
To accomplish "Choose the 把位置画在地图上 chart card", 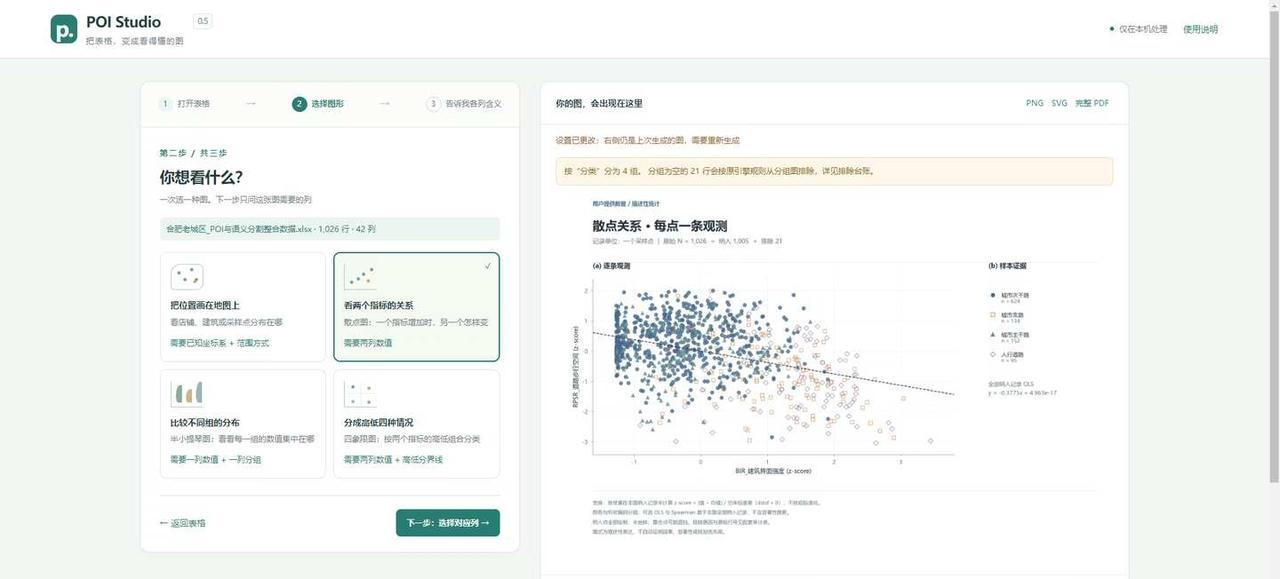I will point(243,306).
